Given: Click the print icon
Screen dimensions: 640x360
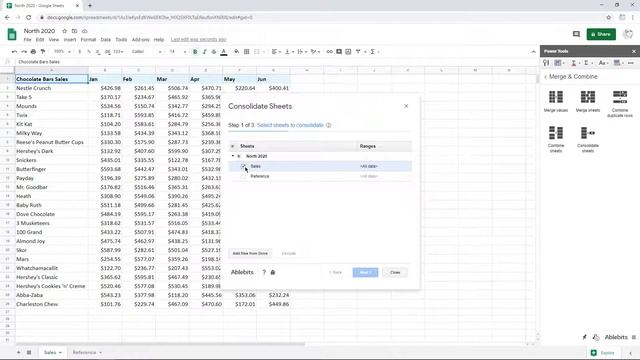Looking at the screenshot, I should pyautogui.click(x=33, y=52).
